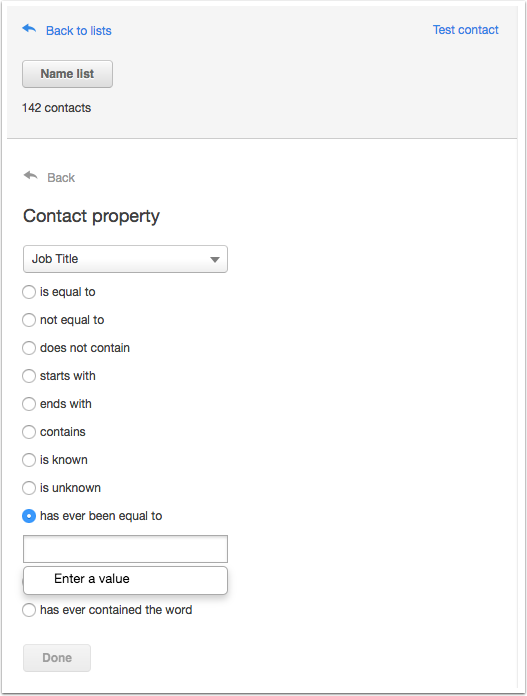Screen dimensions: 527x696
Task: Choose the 'contains' radio button
Action: [x=29, y=432]
